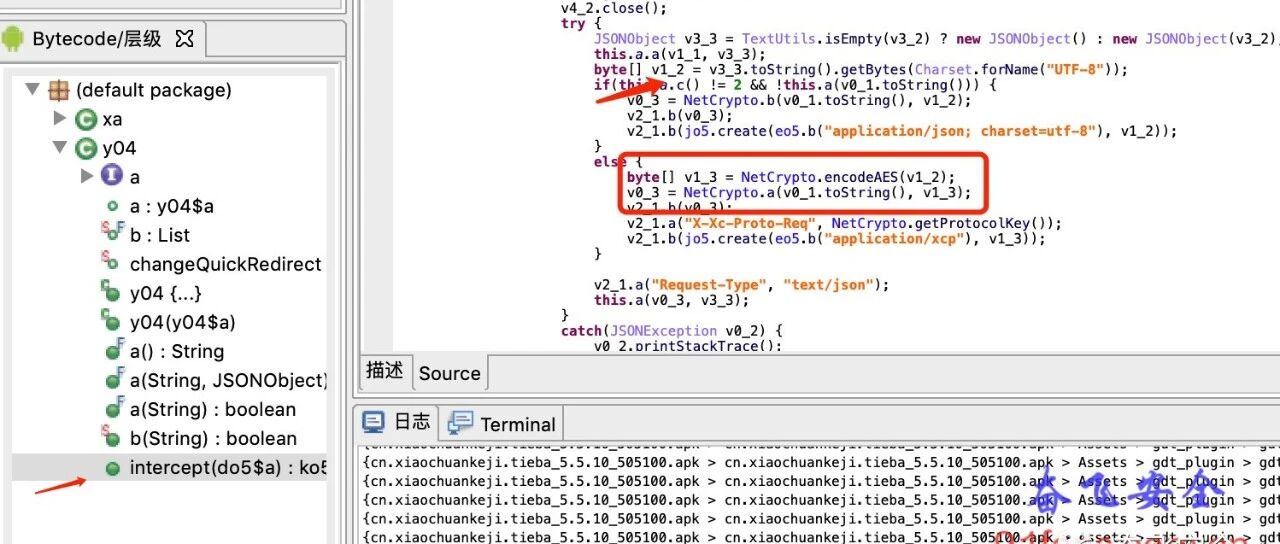1280x544 pixels.
Task: Click method icon of a(String) : boolean
Action: pos(113,409)
